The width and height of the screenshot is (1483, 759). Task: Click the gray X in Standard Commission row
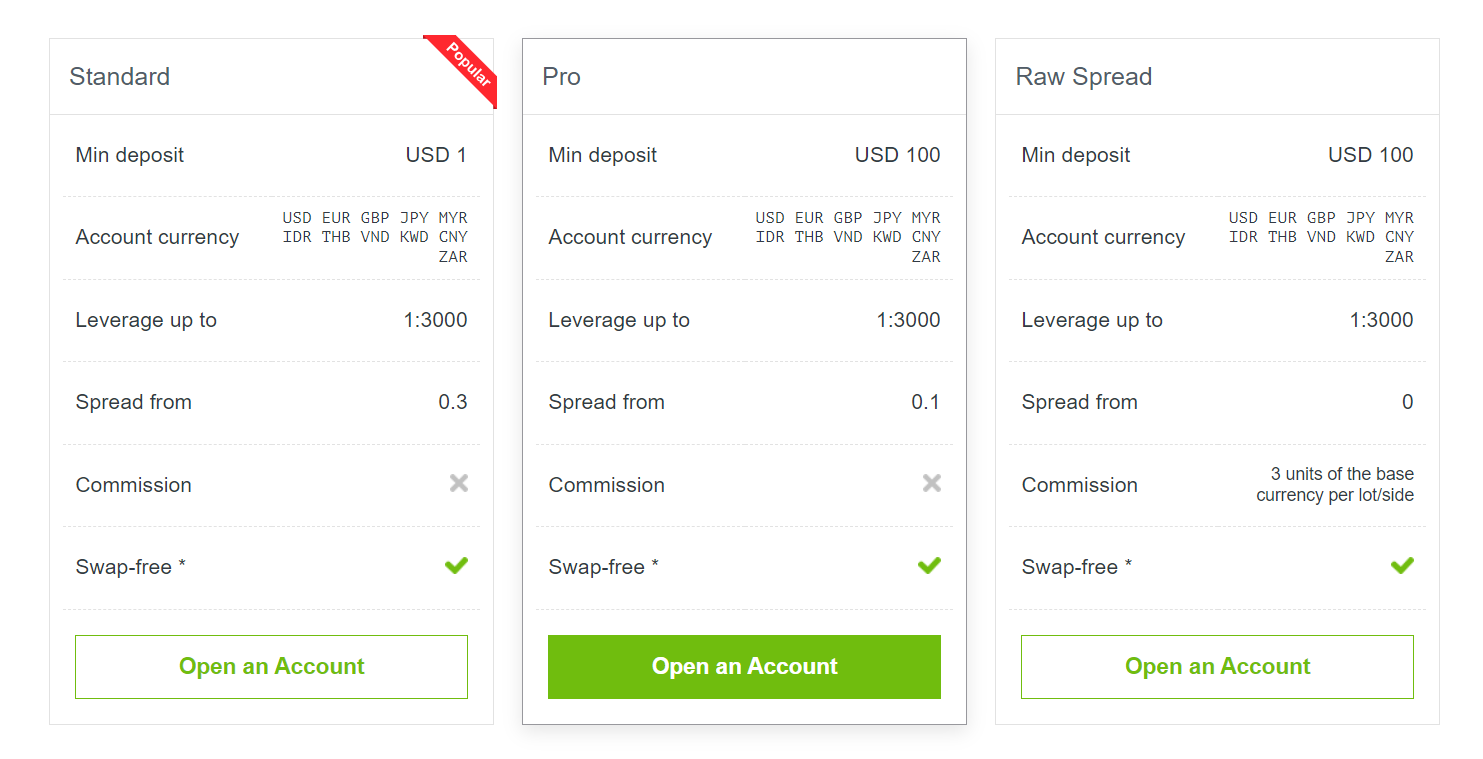pos(459,484)
